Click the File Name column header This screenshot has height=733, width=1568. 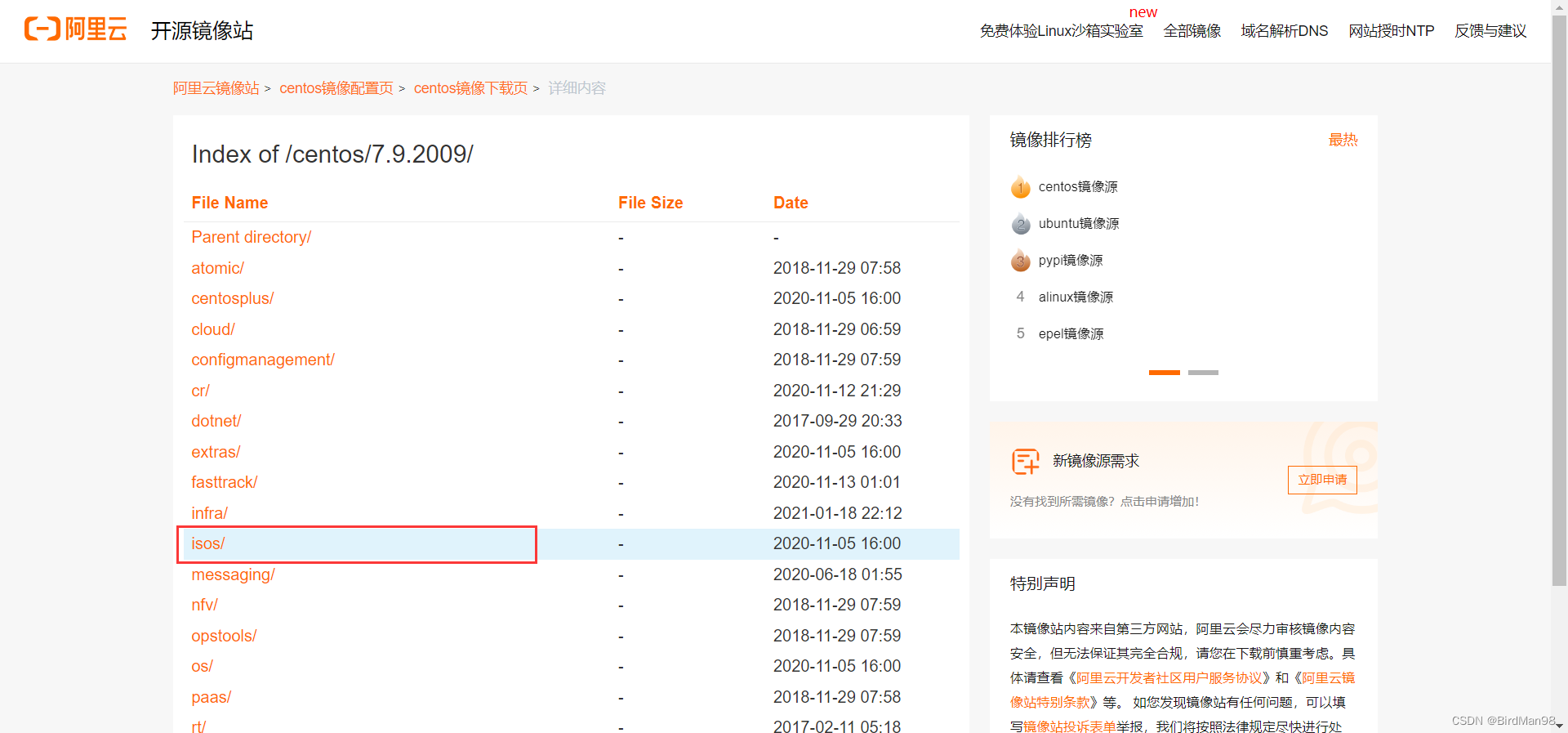tap(229, 203)
